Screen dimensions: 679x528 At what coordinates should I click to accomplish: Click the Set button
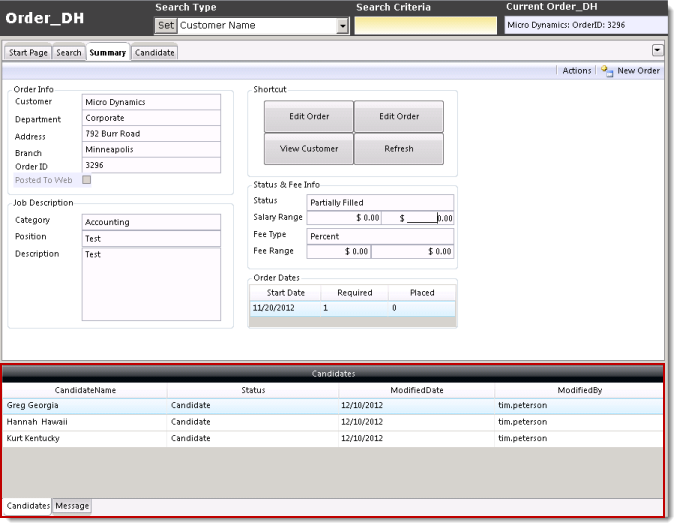[x=166, y=26]
